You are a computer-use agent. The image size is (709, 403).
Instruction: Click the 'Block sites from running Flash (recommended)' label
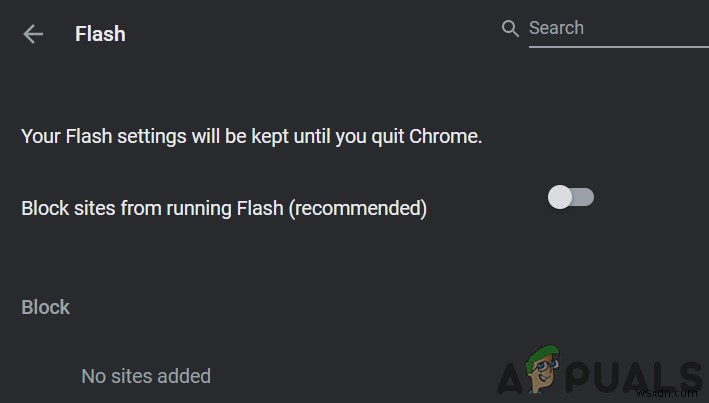224,208
